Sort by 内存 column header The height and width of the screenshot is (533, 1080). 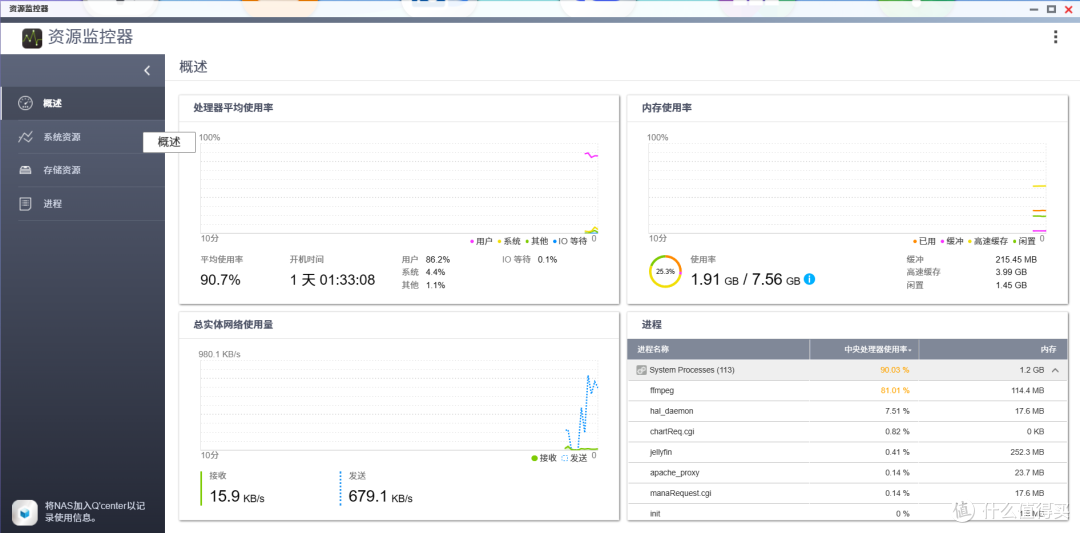click(x=993, y=349)
